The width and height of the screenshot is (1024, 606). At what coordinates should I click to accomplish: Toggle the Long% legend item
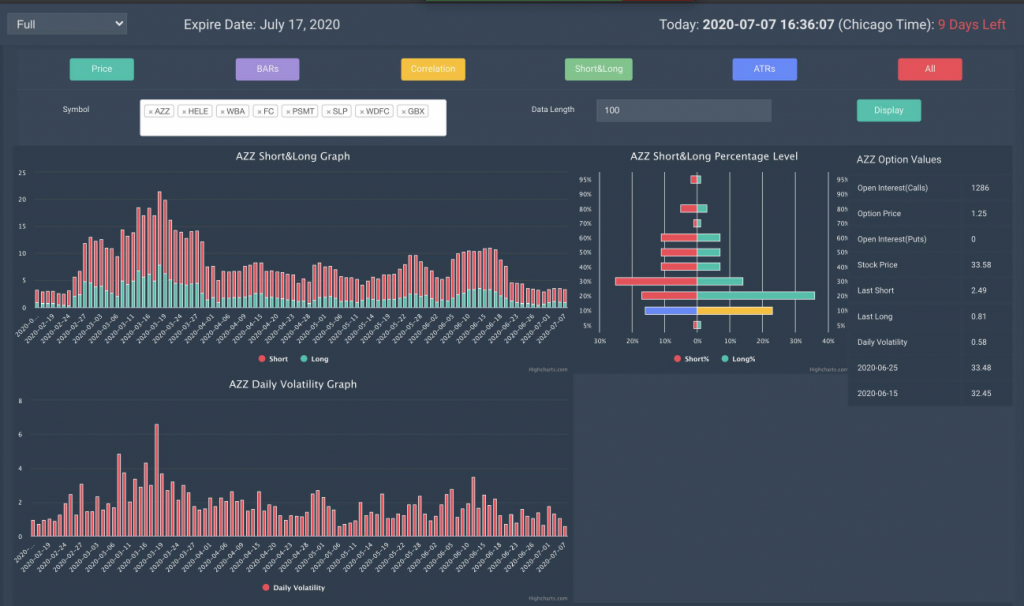[739, 359]
